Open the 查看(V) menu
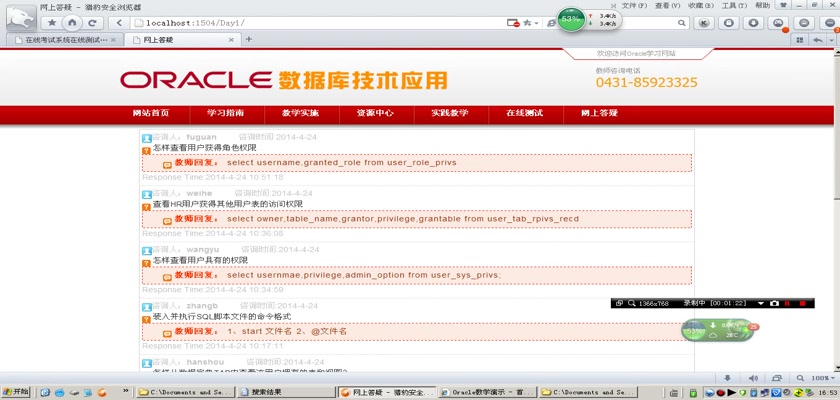 click(x=668, y=5)
